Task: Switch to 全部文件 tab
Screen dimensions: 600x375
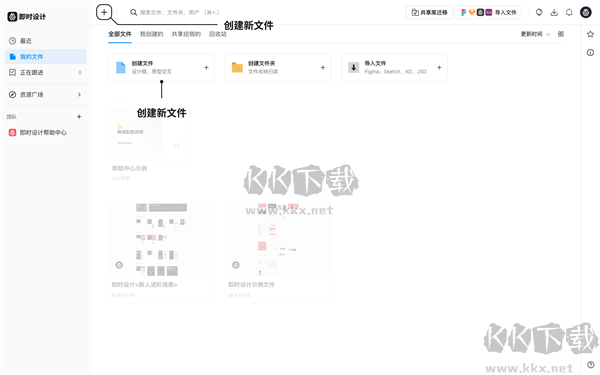Action: coord(120,34)
